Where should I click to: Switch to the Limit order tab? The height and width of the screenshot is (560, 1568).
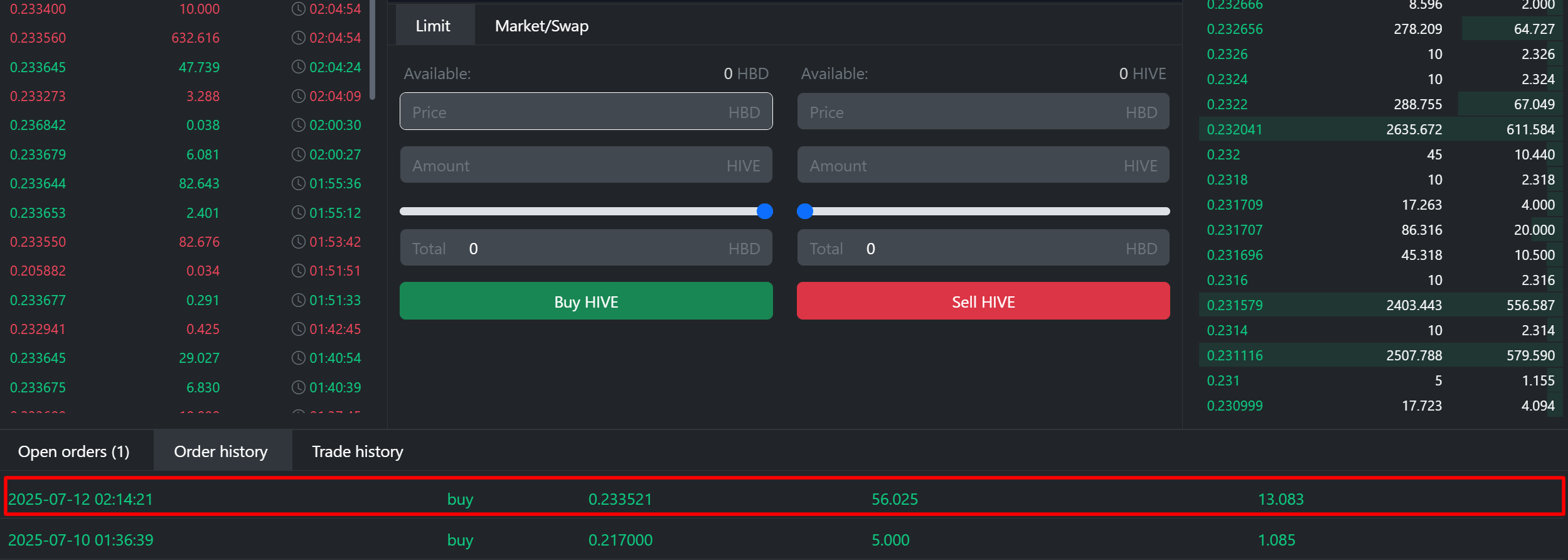[x=434, y=26]
